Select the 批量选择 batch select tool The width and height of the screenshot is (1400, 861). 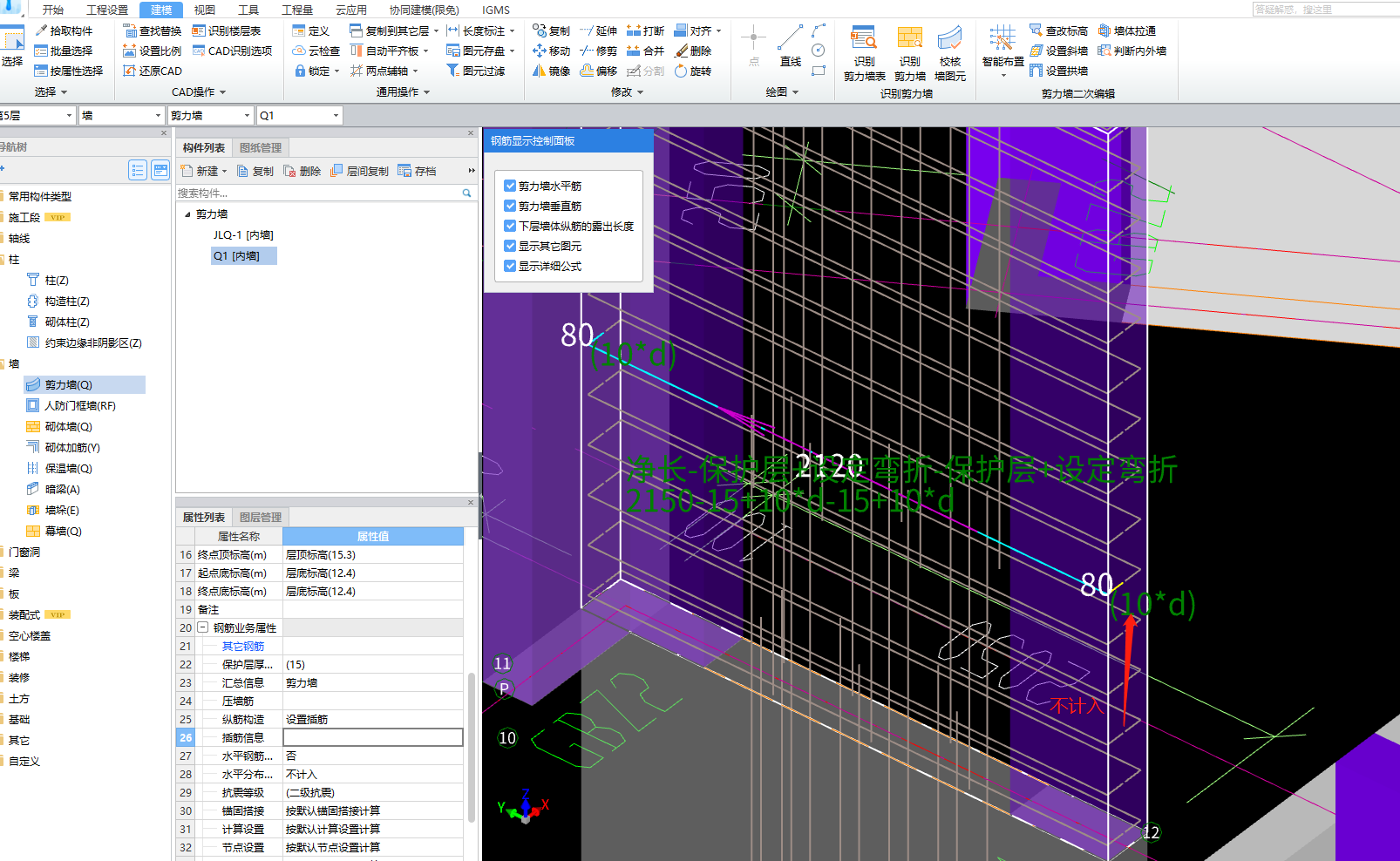(x=64, y=51)
